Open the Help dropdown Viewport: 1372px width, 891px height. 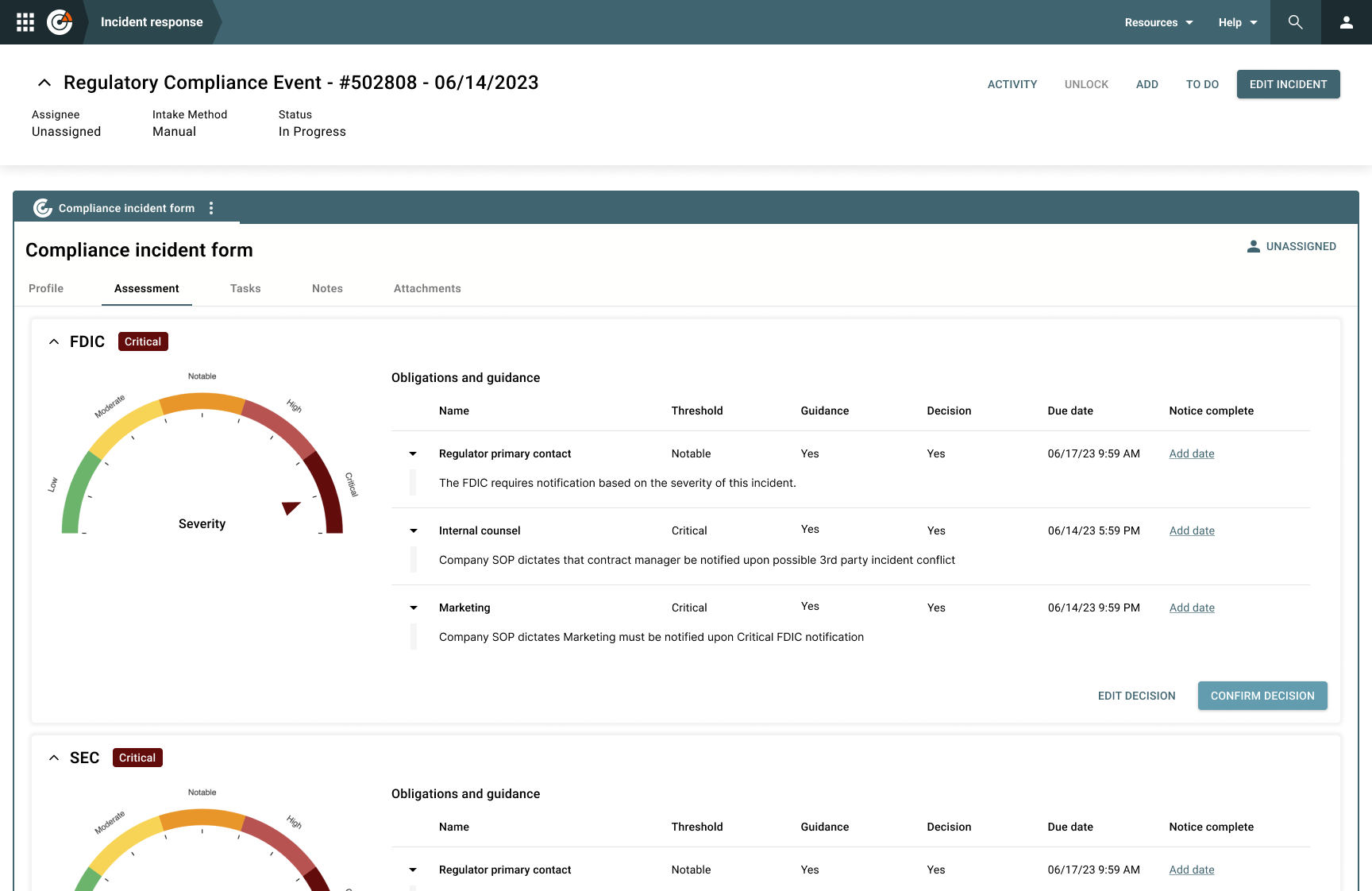(x=1238, y=22)
